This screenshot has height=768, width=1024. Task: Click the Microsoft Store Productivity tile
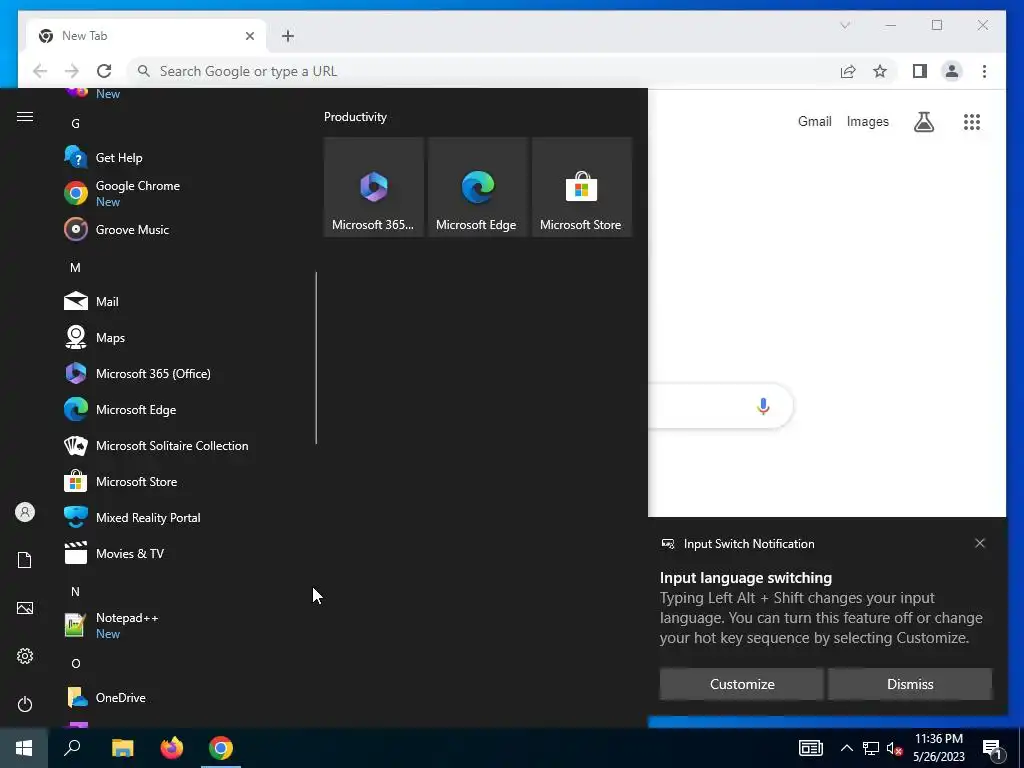[x=581, y=187]
